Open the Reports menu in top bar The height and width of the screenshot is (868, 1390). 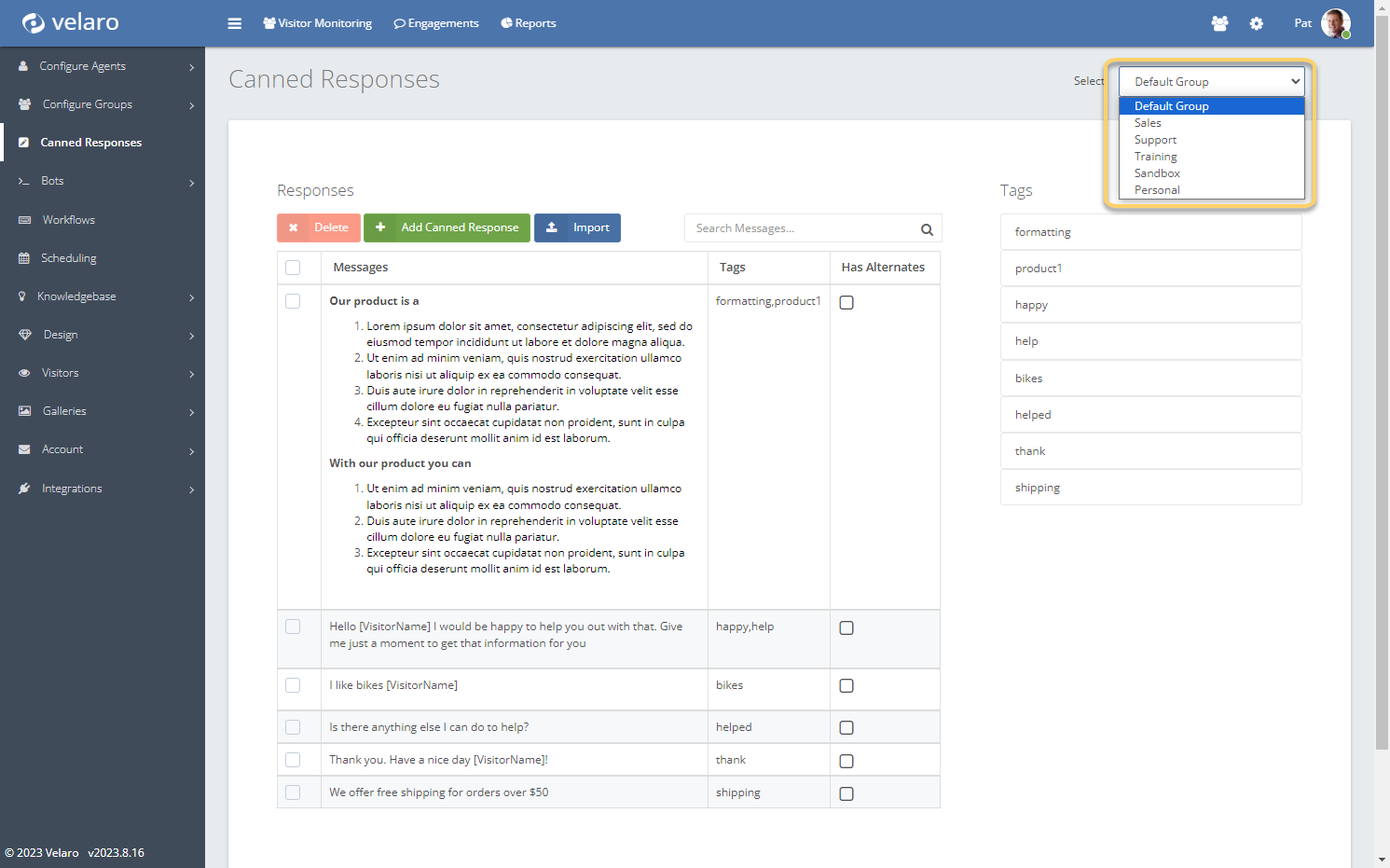pos(529,23)
